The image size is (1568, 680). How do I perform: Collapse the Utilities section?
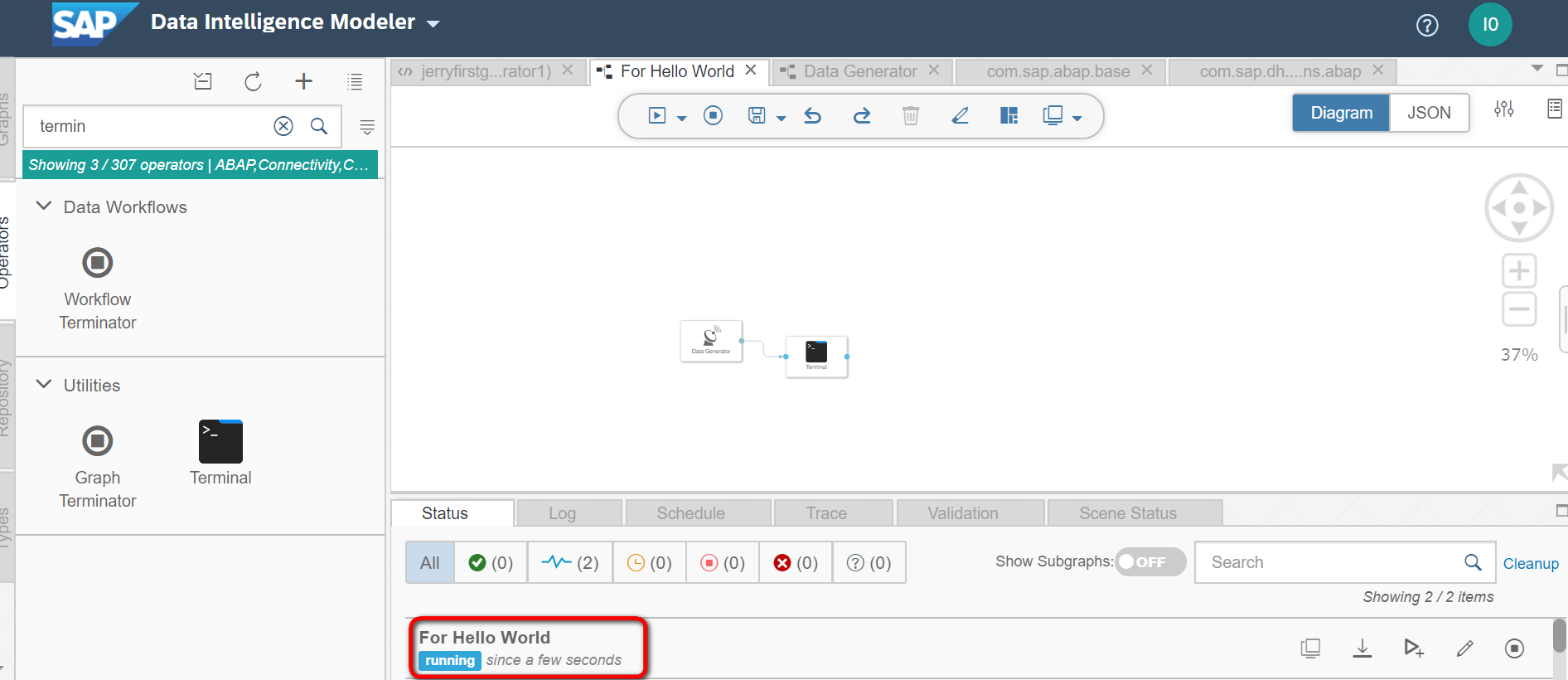(44, 384)
